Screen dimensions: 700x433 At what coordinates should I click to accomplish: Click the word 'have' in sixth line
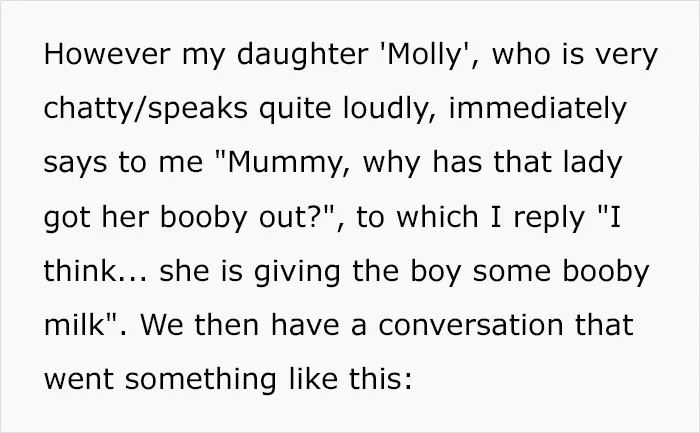305,325
